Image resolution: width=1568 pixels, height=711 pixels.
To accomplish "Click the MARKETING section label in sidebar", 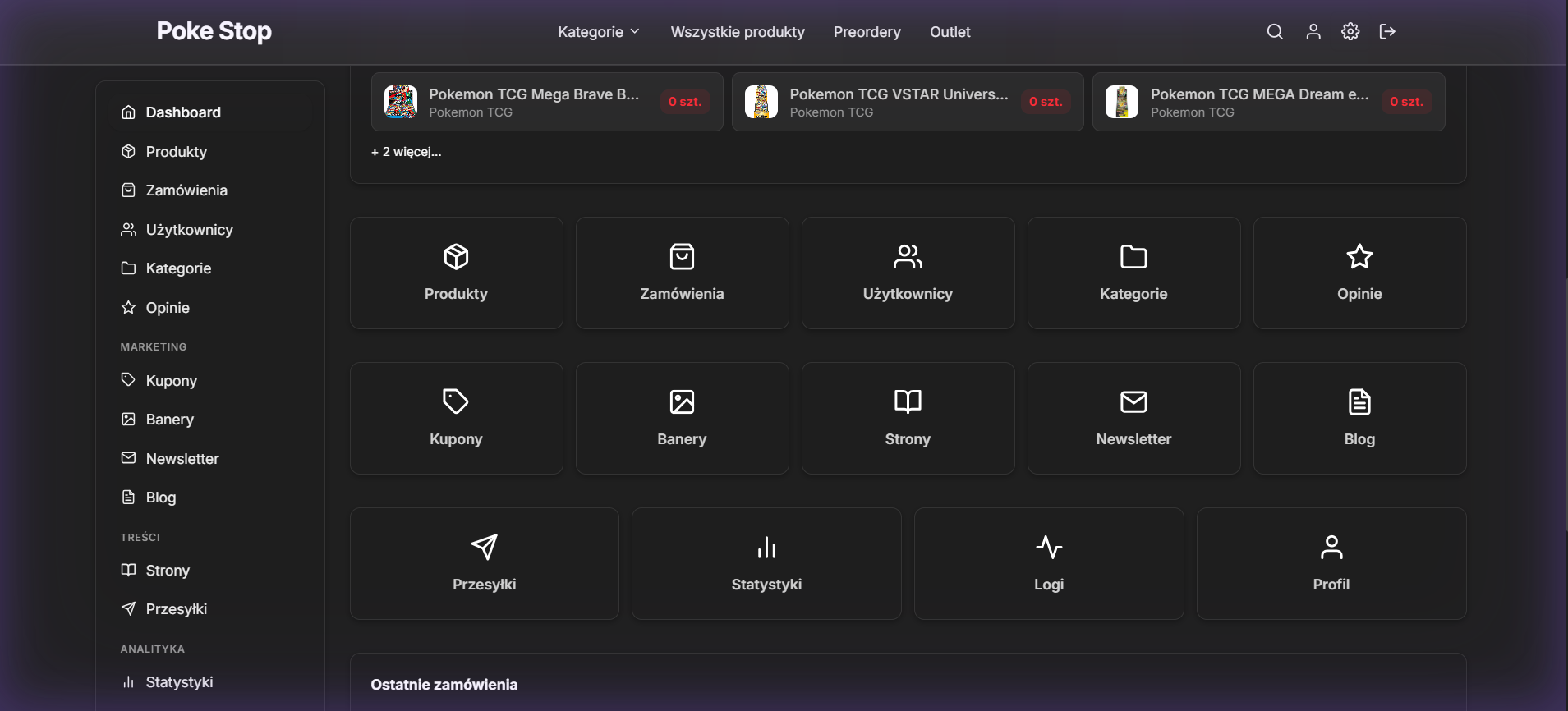I will coord(154,347).
